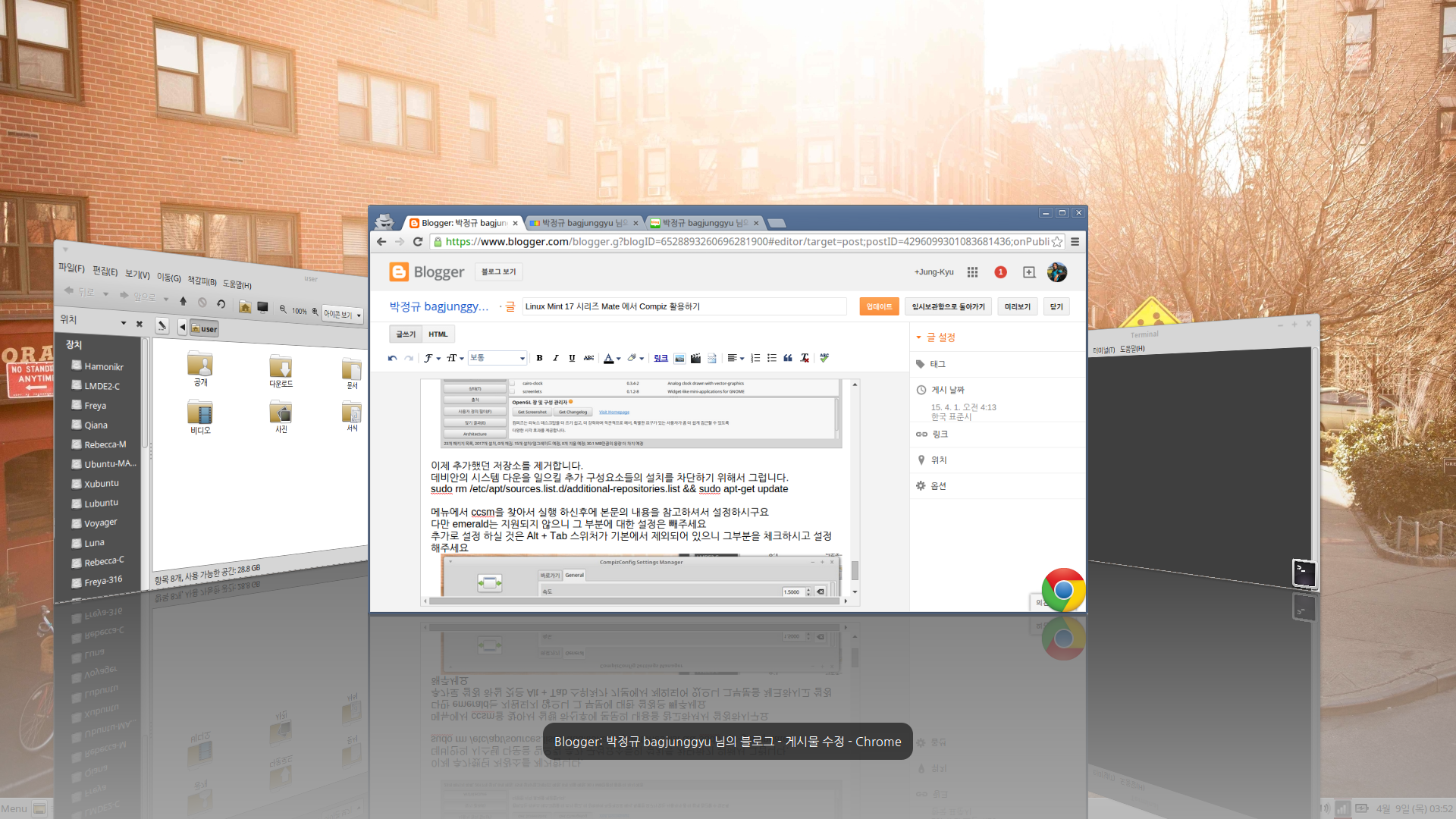Click the Blogger logo
Image resolution: width=1456 pixels, height=819 pixels.
pos(426,272)
